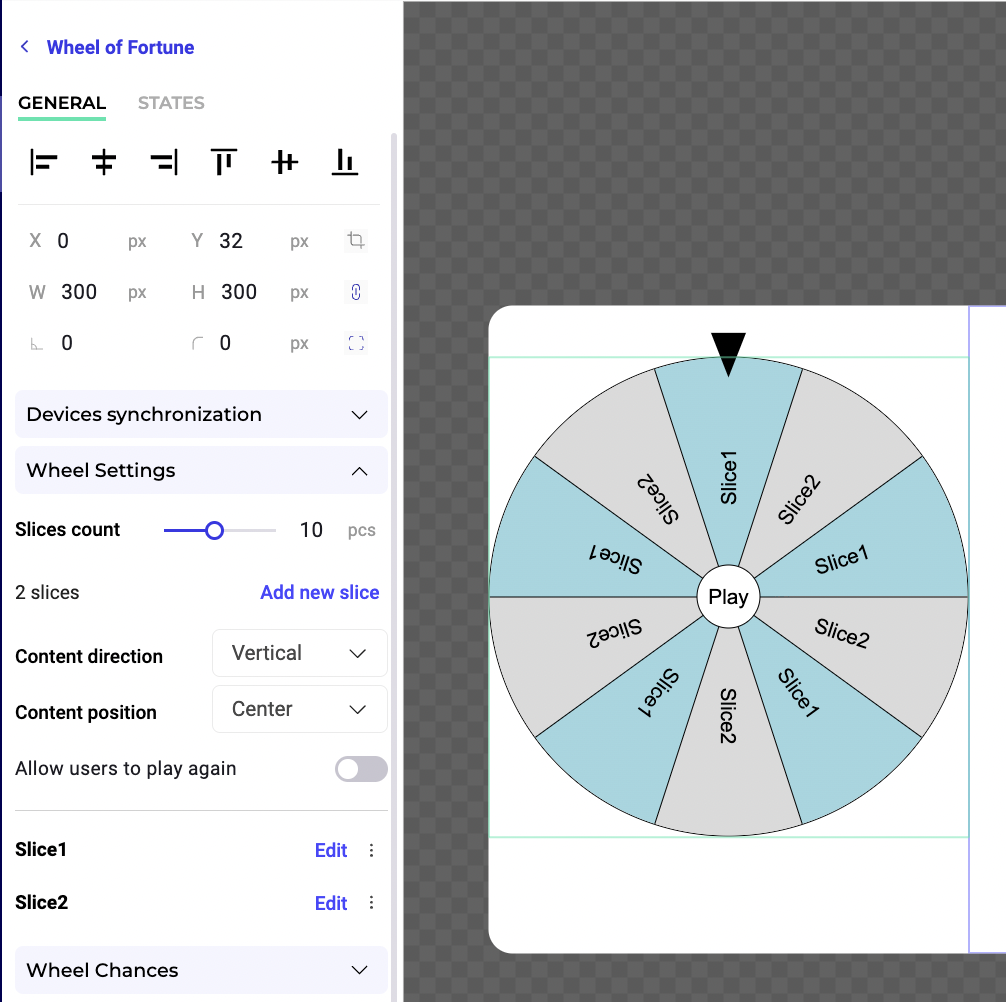Click the align right icon

click(x=164, y=162)
